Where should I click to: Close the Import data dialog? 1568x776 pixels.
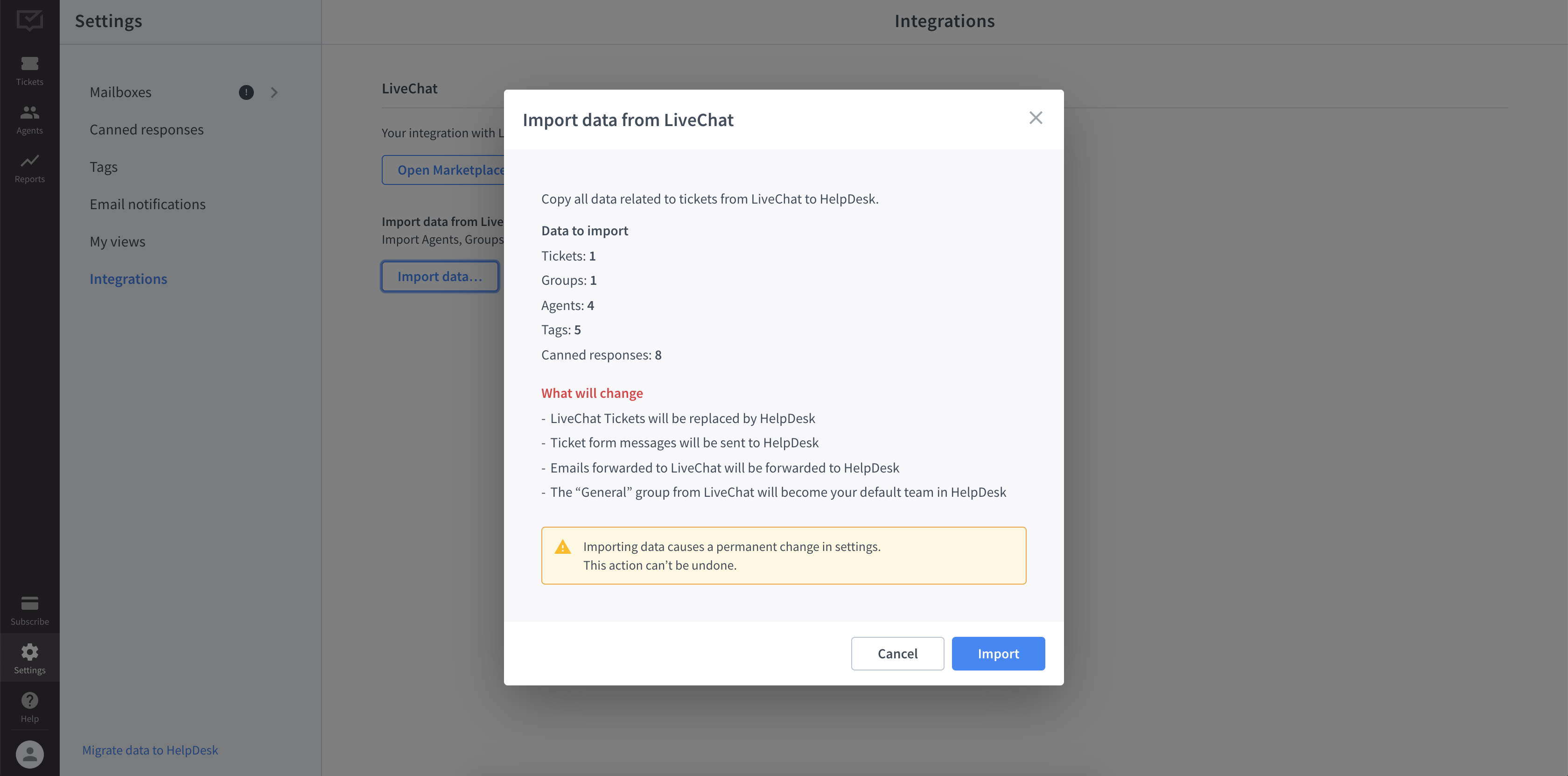click(x=1036, y=117)
